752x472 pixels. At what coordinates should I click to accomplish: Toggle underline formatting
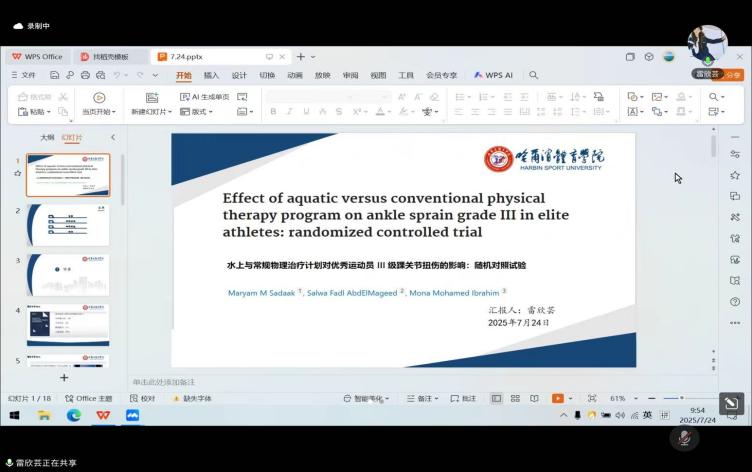click(306, 112)
